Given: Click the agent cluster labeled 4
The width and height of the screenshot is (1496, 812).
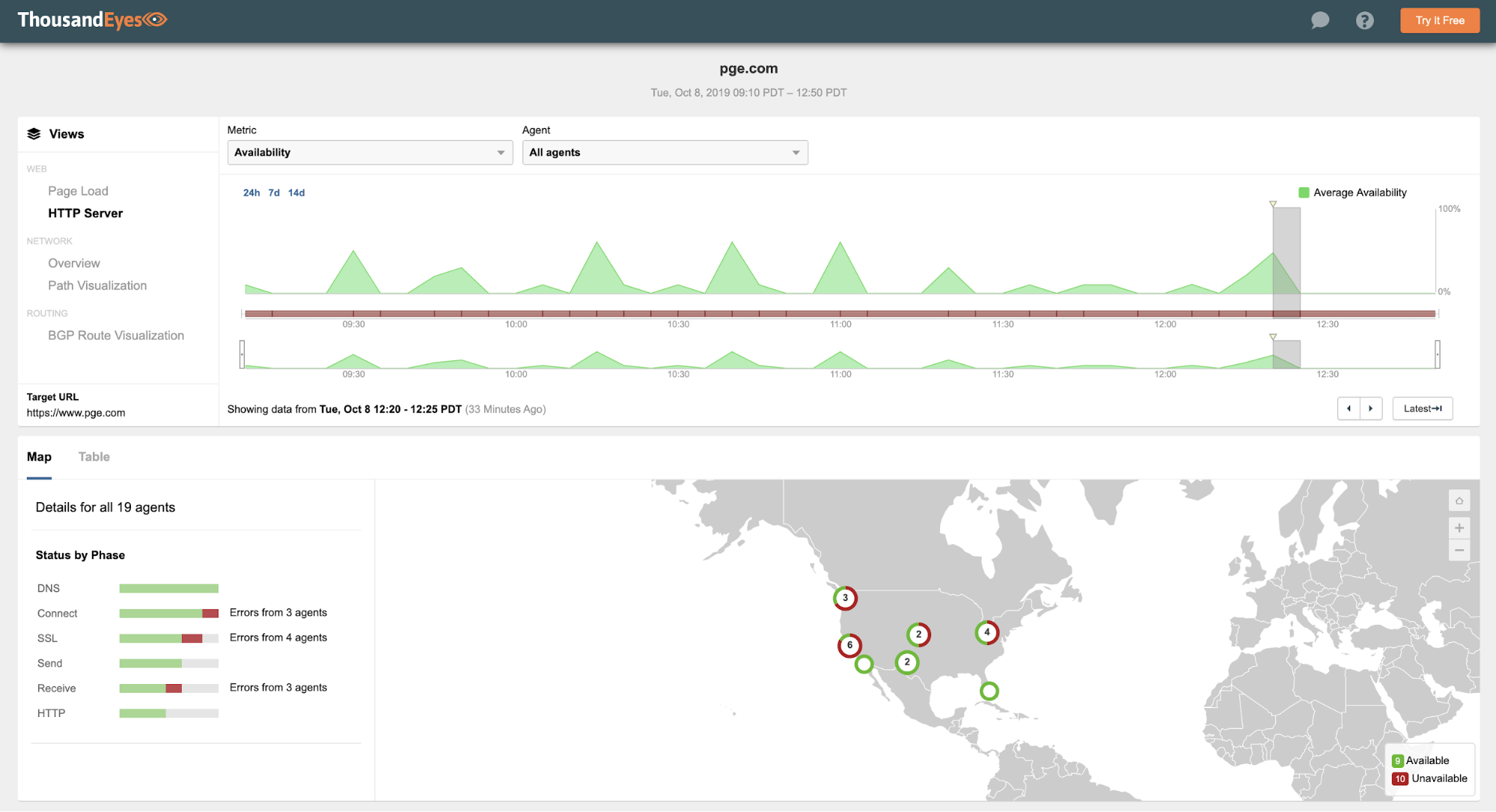Looking at the screenshot, I should click(x=987, y=632).
